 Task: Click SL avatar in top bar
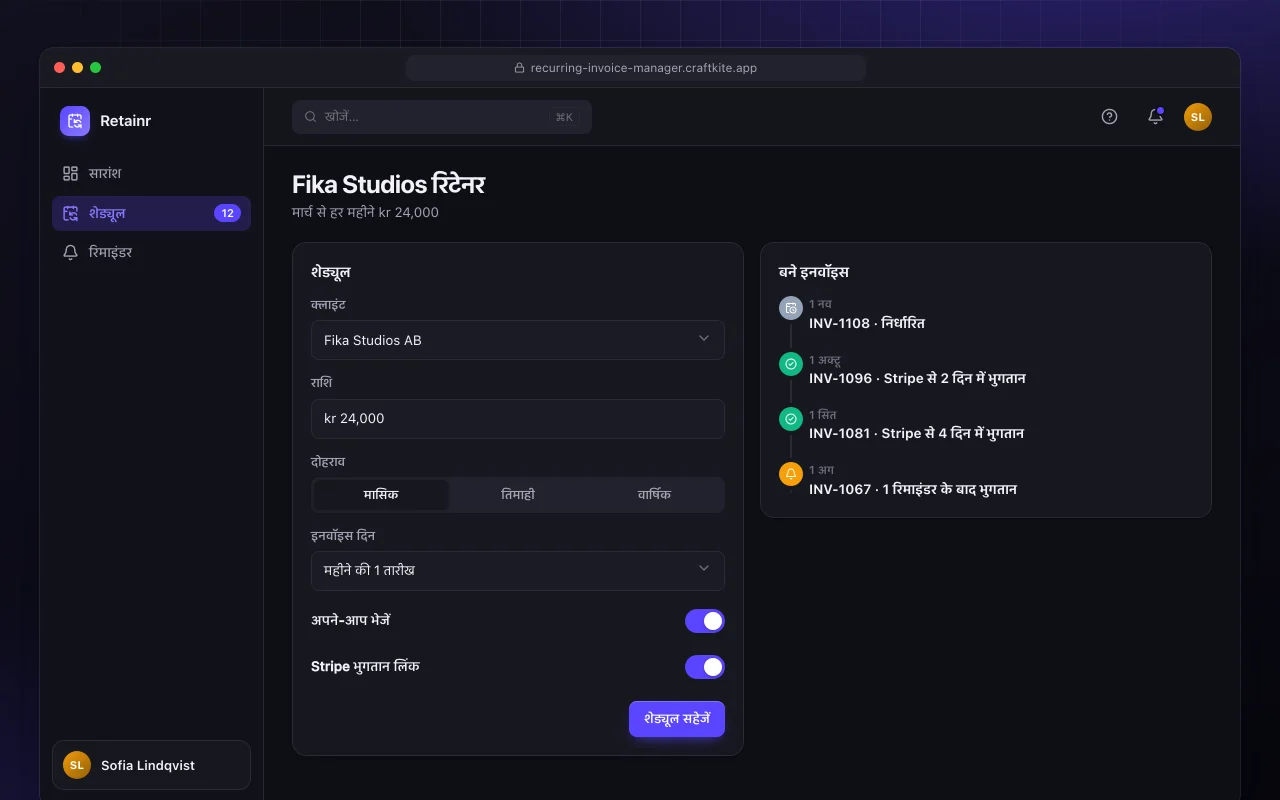1198,117
